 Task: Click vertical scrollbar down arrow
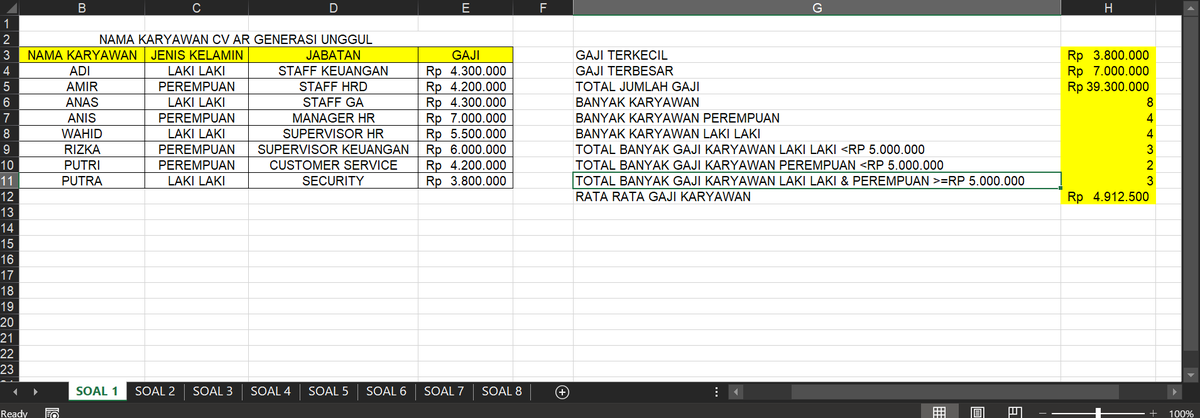pos(1191,374)
